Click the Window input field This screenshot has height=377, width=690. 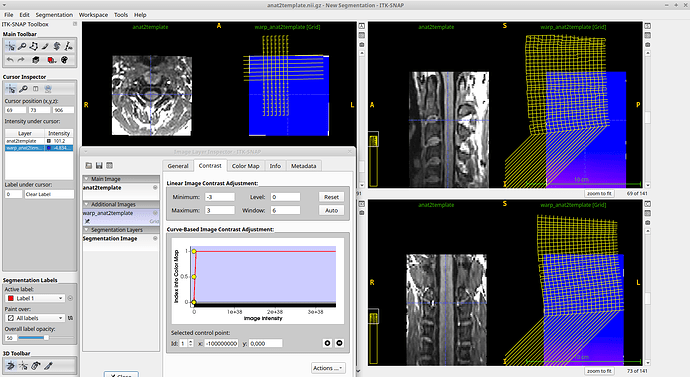coord(285,210)
